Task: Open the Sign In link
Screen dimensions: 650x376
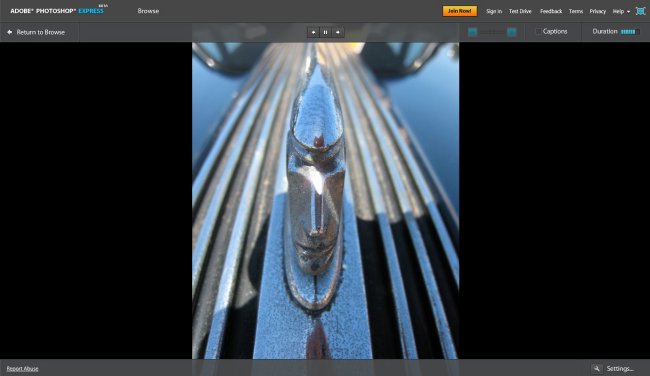Action: point(494,11)
